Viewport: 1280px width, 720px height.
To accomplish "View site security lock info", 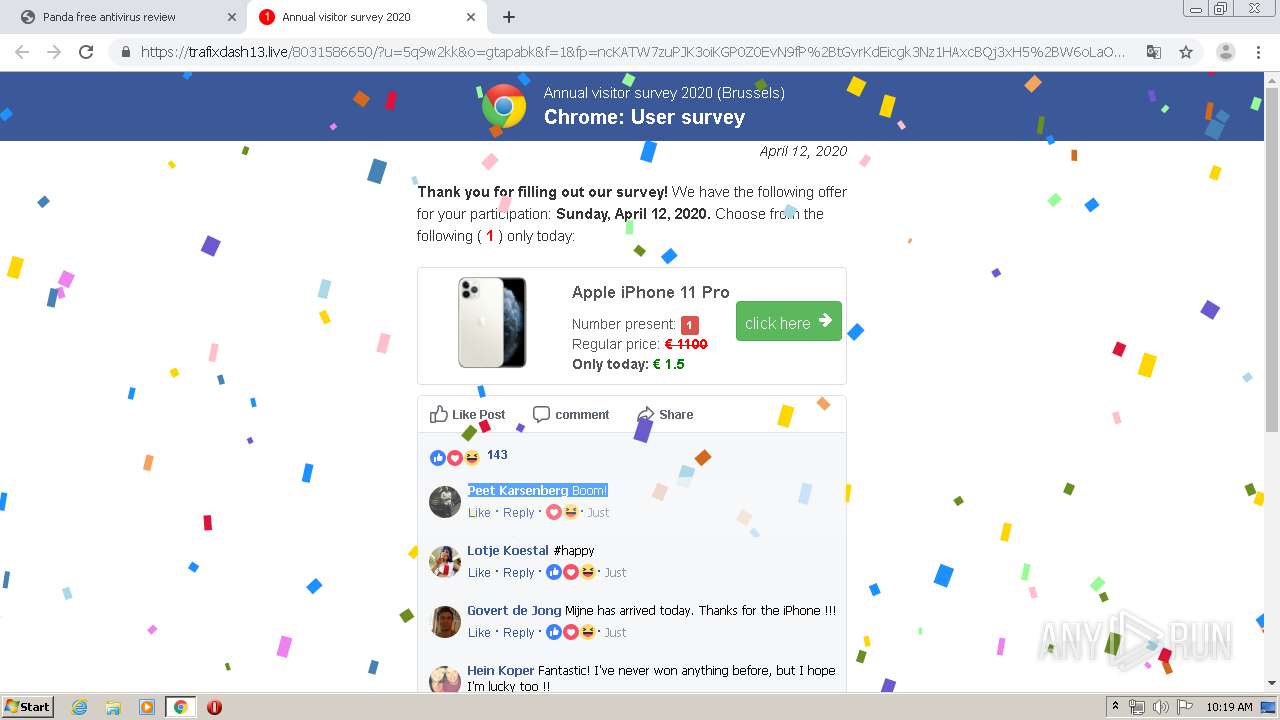I will 126,52.
